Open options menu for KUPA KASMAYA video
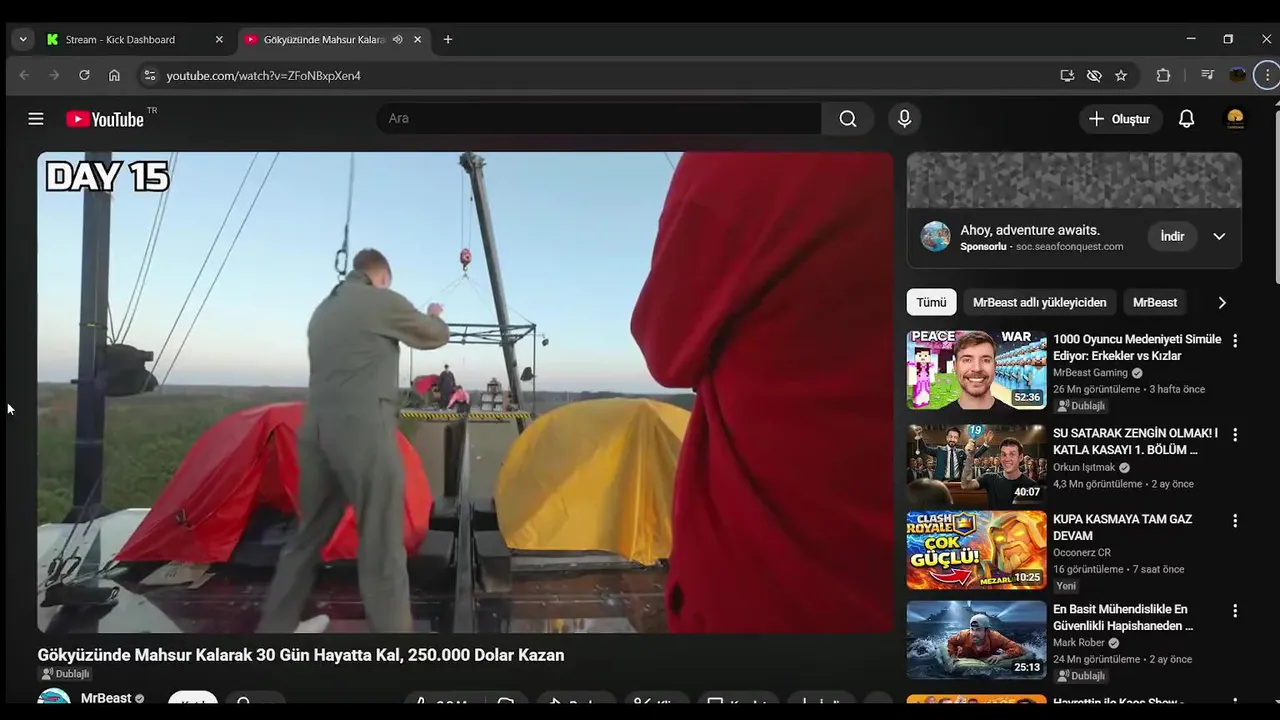1280x720 pixels. [1235, 521]
